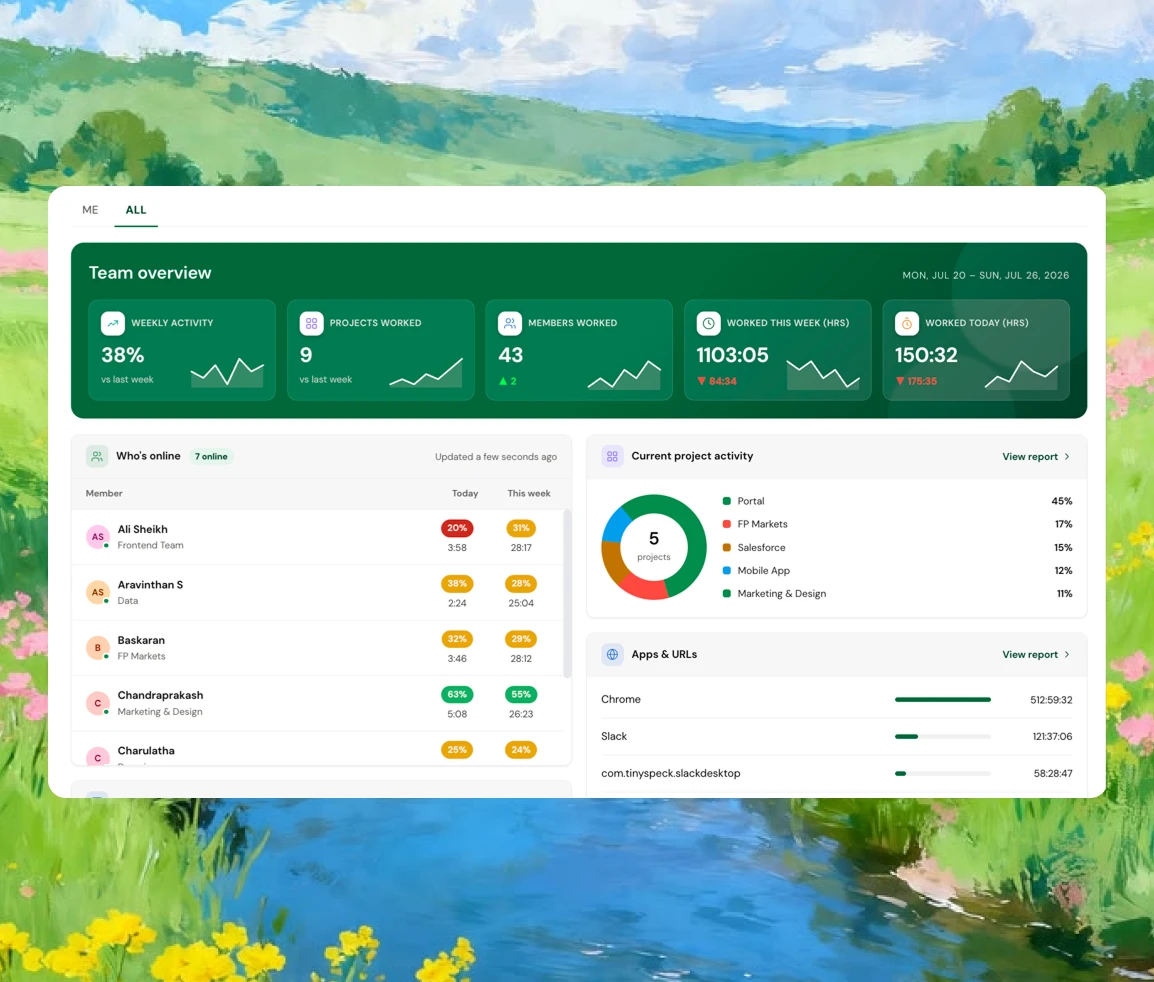Open Ali Sheikh's avatar
Image resolution: width=1154 pixels, height=982 pixels.
click(98, 537)
